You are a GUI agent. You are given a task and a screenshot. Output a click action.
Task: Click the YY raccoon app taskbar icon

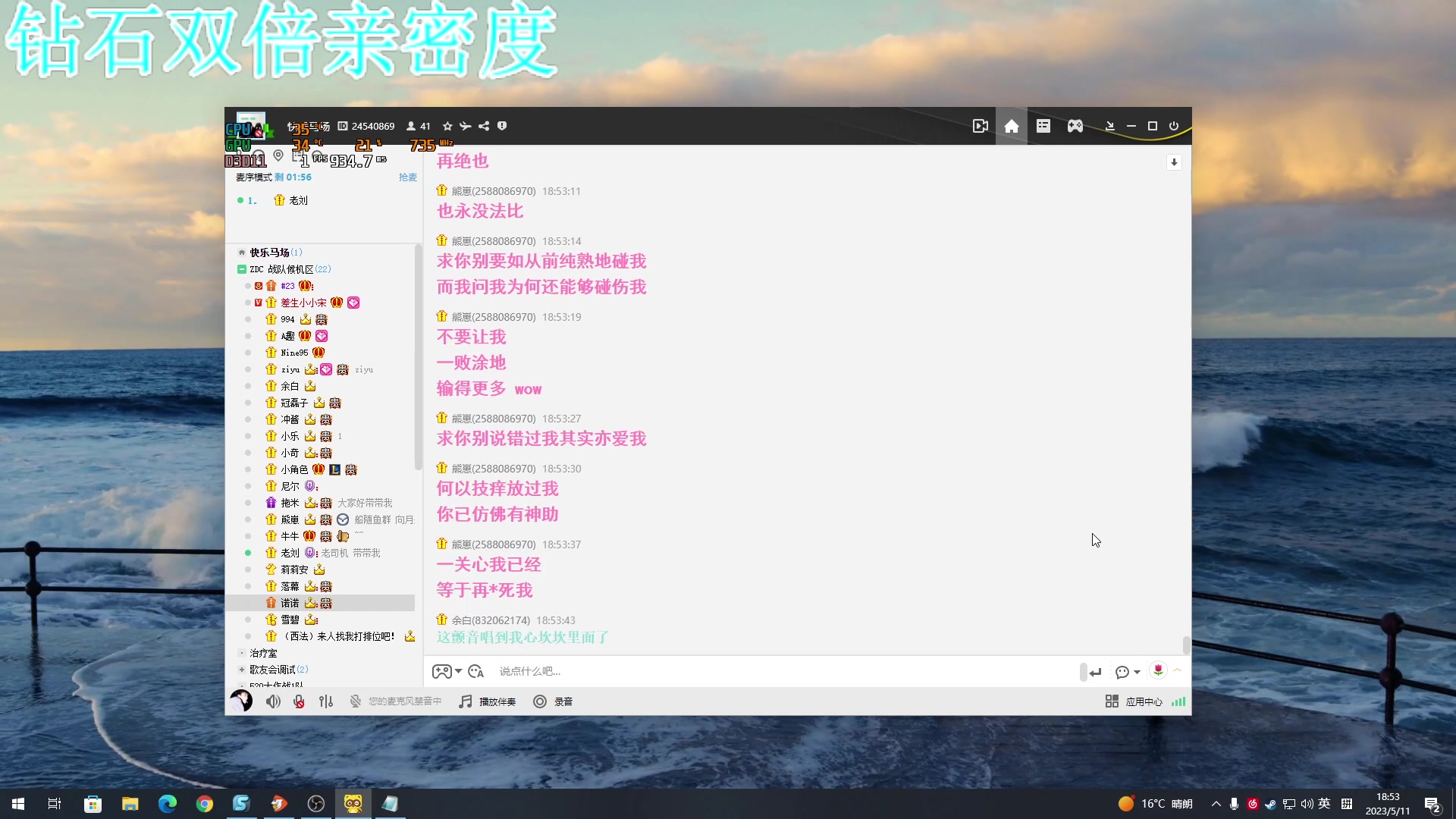click(x=353, y=804)
